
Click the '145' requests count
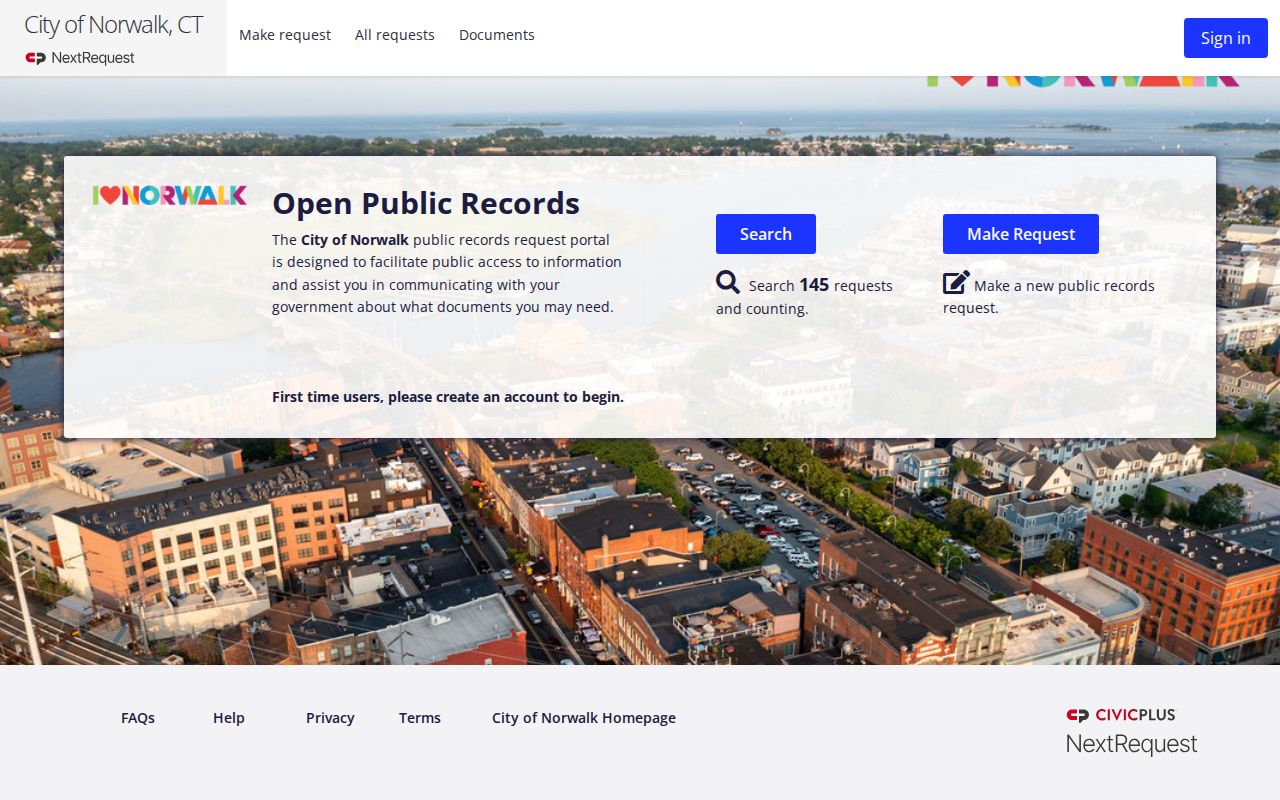pyautogui.click(x=814, y=285)
